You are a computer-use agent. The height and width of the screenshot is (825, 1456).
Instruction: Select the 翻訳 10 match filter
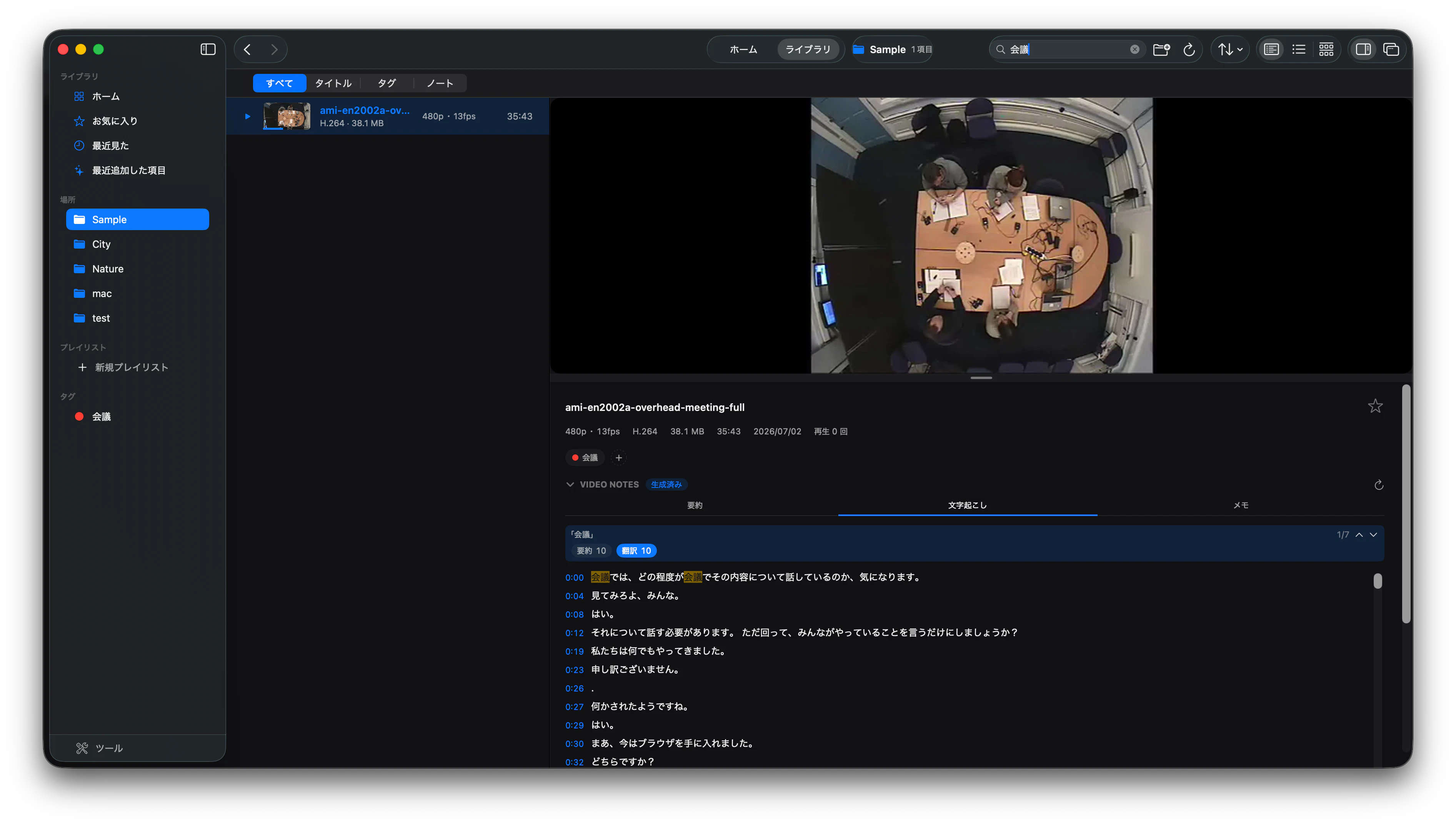[636, 551]
